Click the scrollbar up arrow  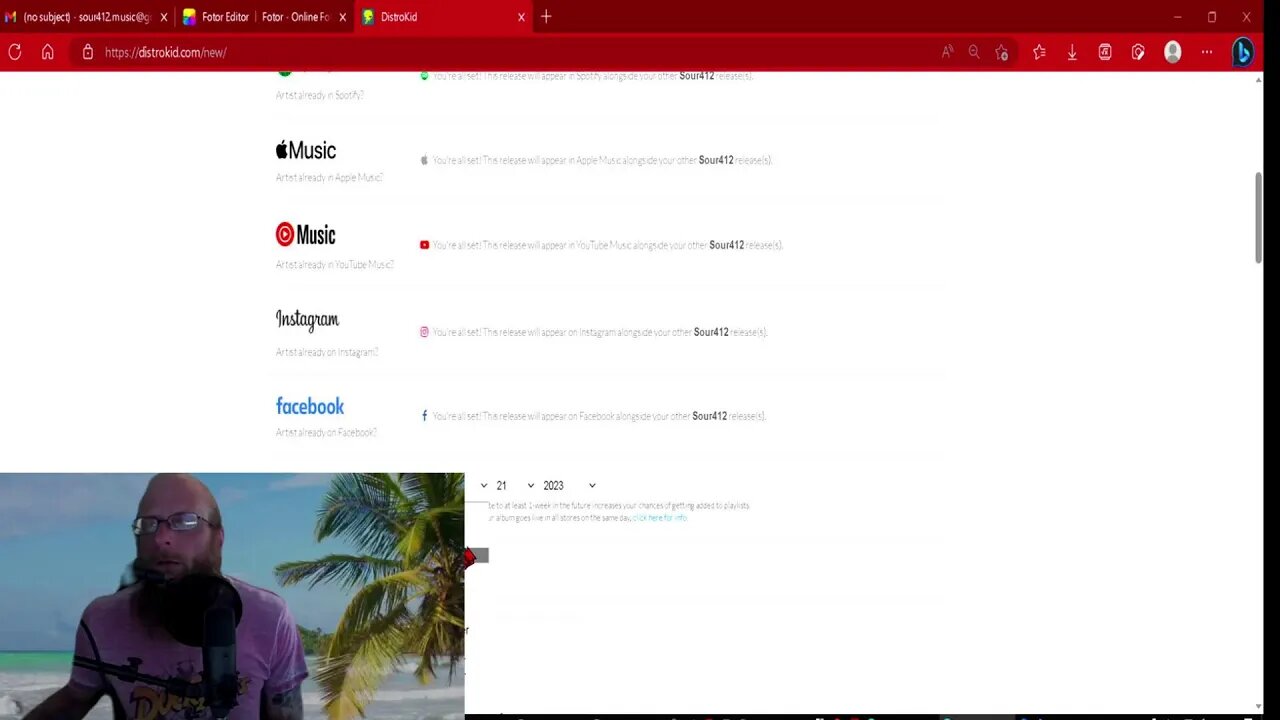coord(1258,79)
